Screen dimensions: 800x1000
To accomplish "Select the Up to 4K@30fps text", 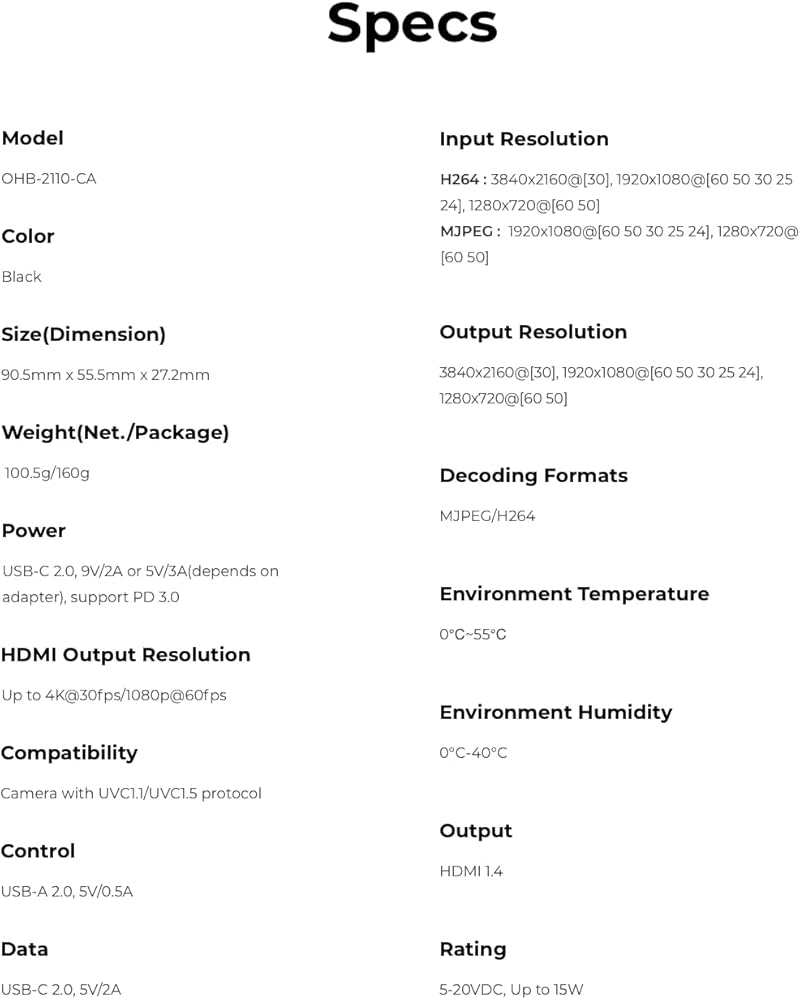I will coord(114,695).
